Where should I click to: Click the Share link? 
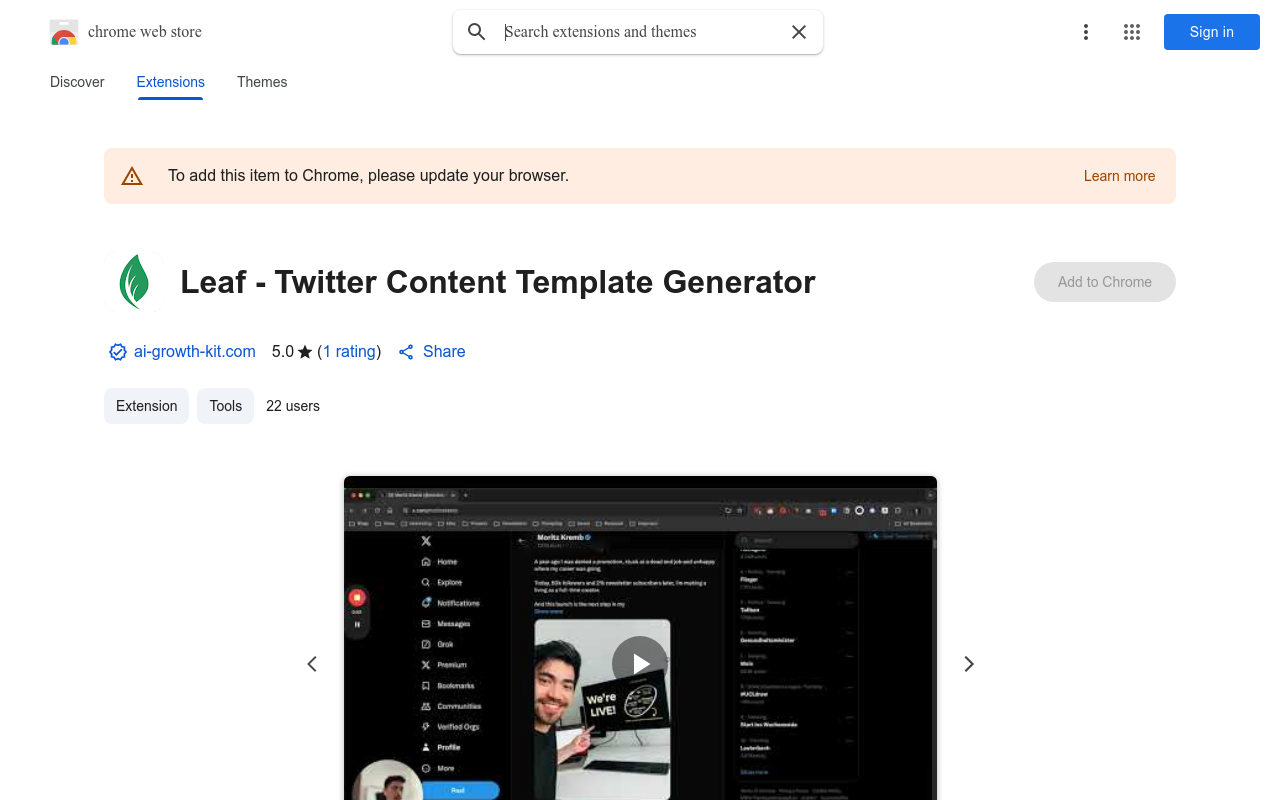coord(432,352)
